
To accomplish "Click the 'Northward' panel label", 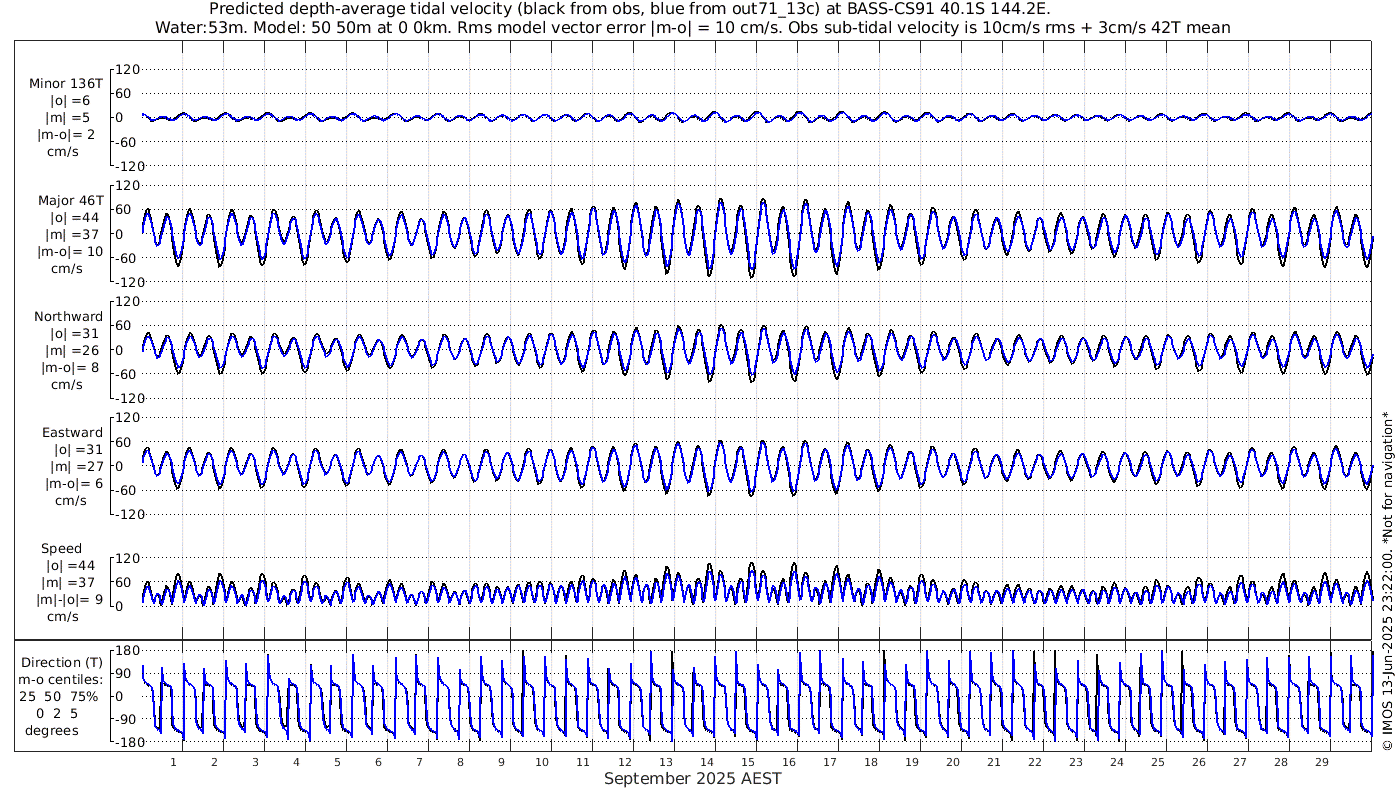I will (68, 316).
